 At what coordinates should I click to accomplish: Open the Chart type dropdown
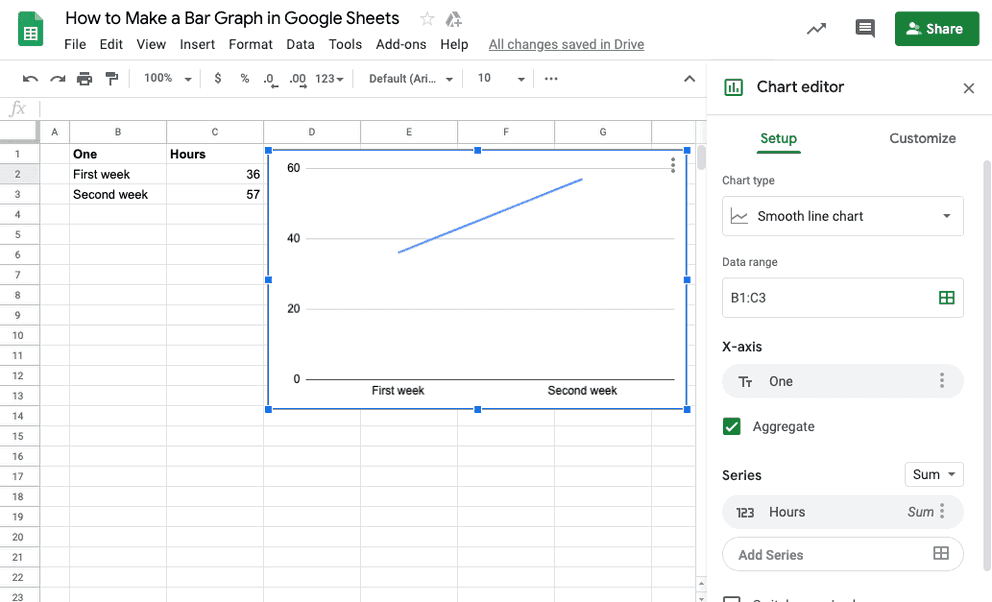(x=842, y=216)
